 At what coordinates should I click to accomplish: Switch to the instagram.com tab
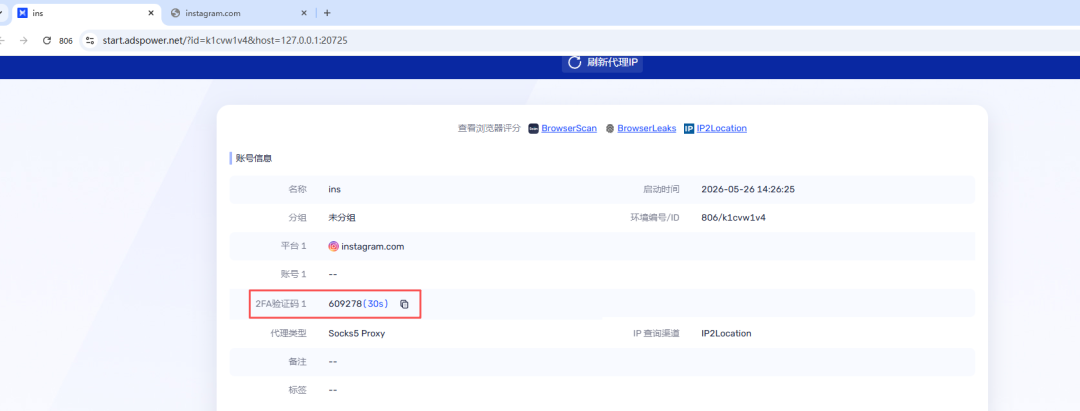coord(240,13)
